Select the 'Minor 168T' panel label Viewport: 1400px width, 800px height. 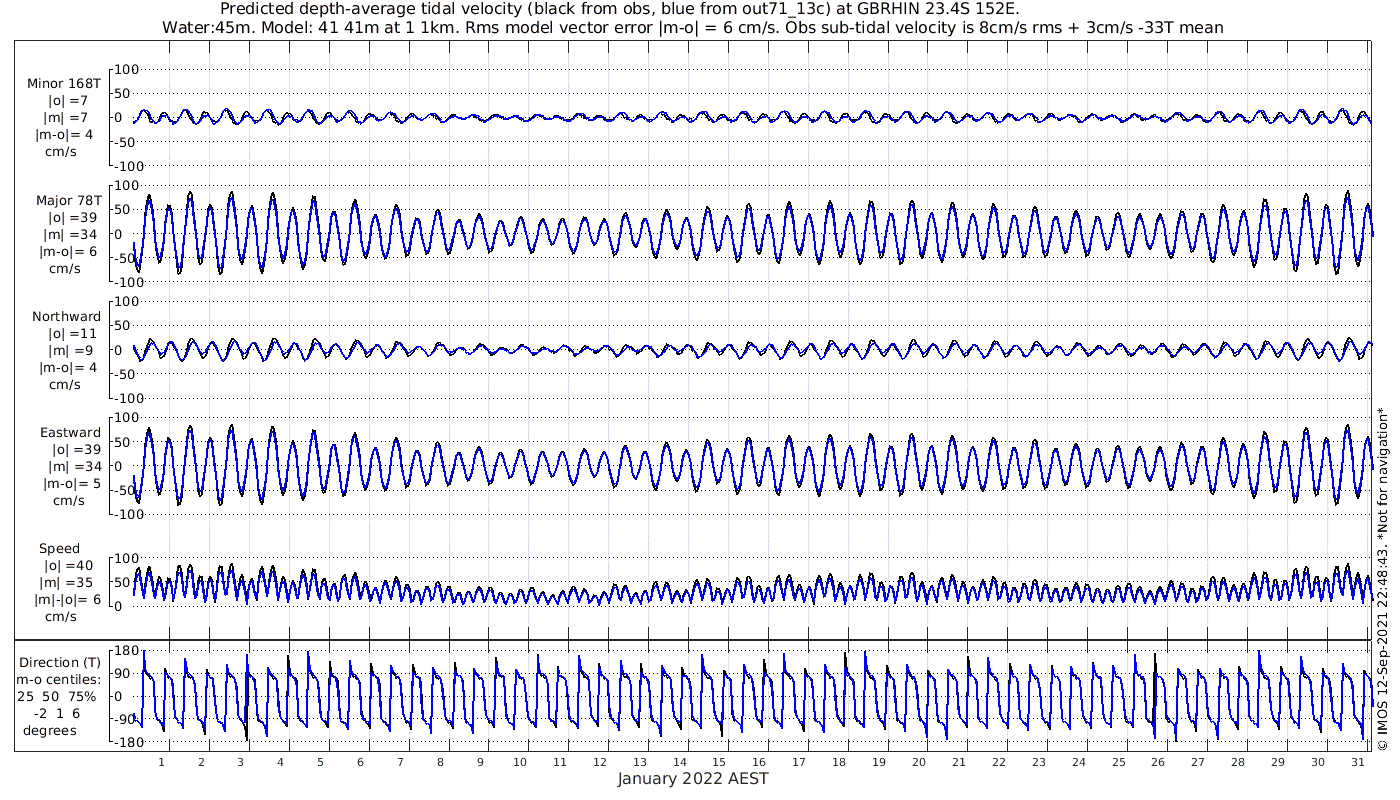(64, 84)
